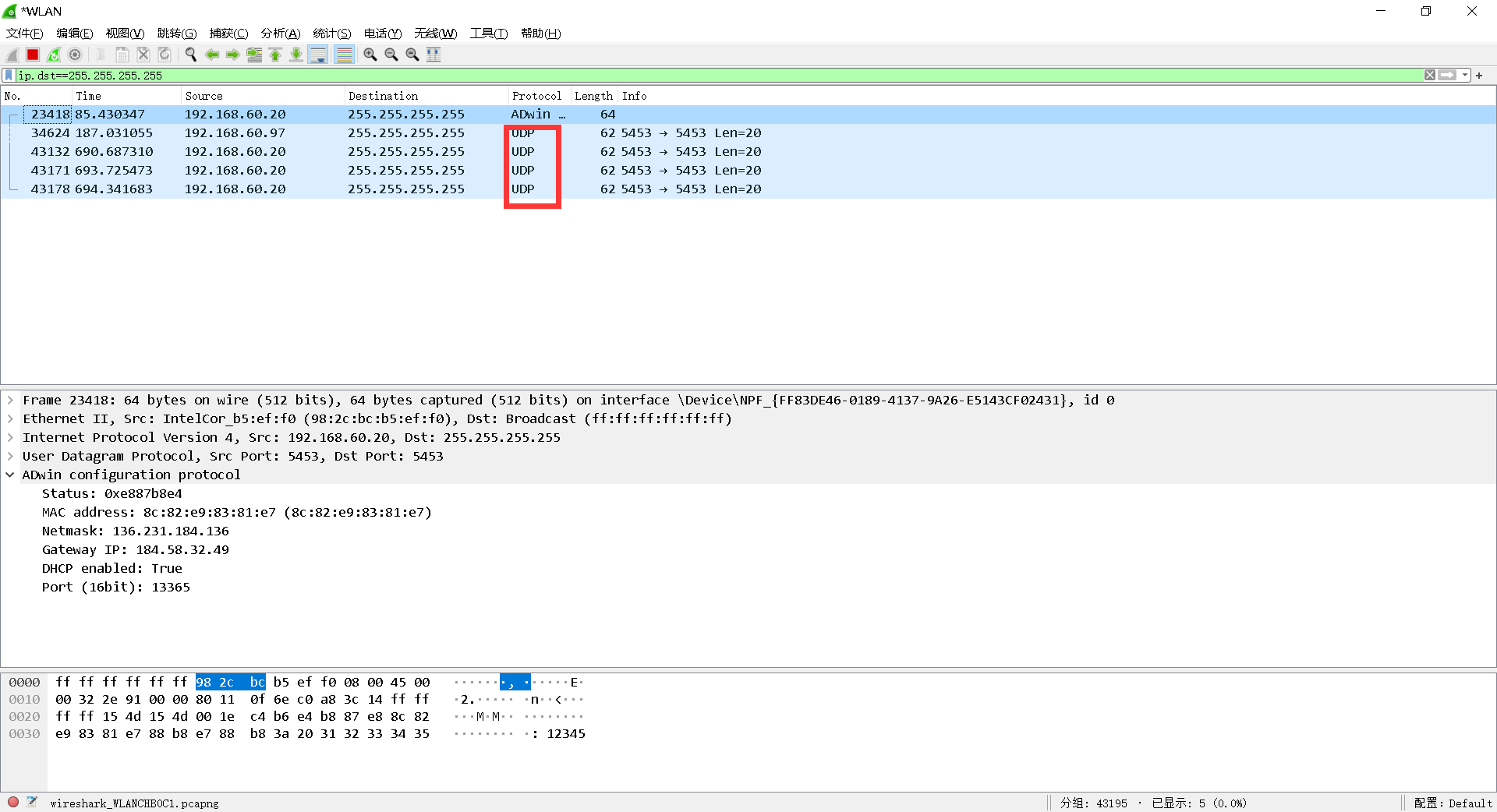Open the display filter bookmark menu
The image size is (1497, 812).
tap(9, 76)
